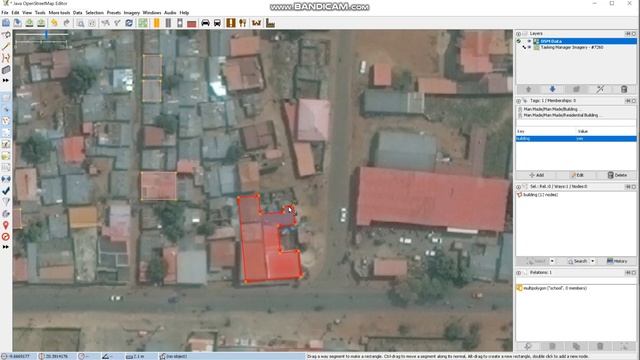Open the Windows menu
This screenshot has width=640, height=360.
(152, 13)
